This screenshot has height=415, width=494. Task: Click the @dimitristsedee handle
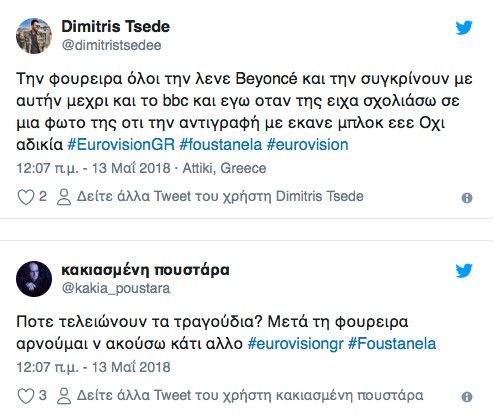pyautogui.click(x=111, y=45)
